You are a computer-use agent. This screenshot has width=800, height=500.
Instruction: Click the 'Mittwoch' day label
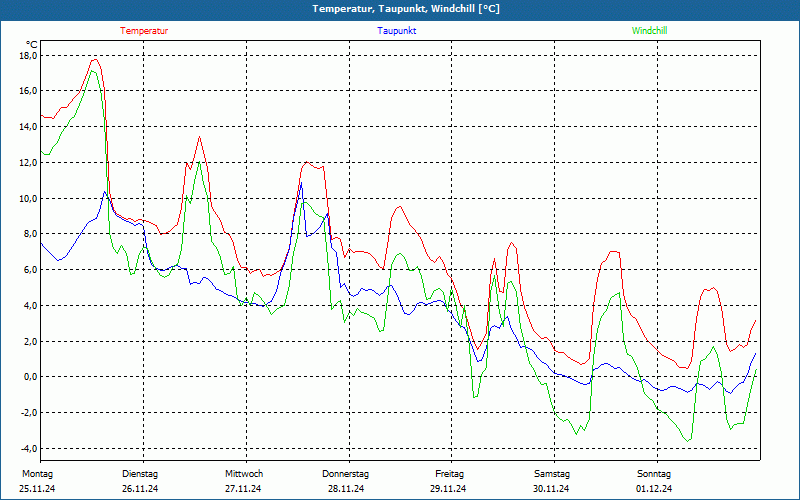tap(244, 474)
